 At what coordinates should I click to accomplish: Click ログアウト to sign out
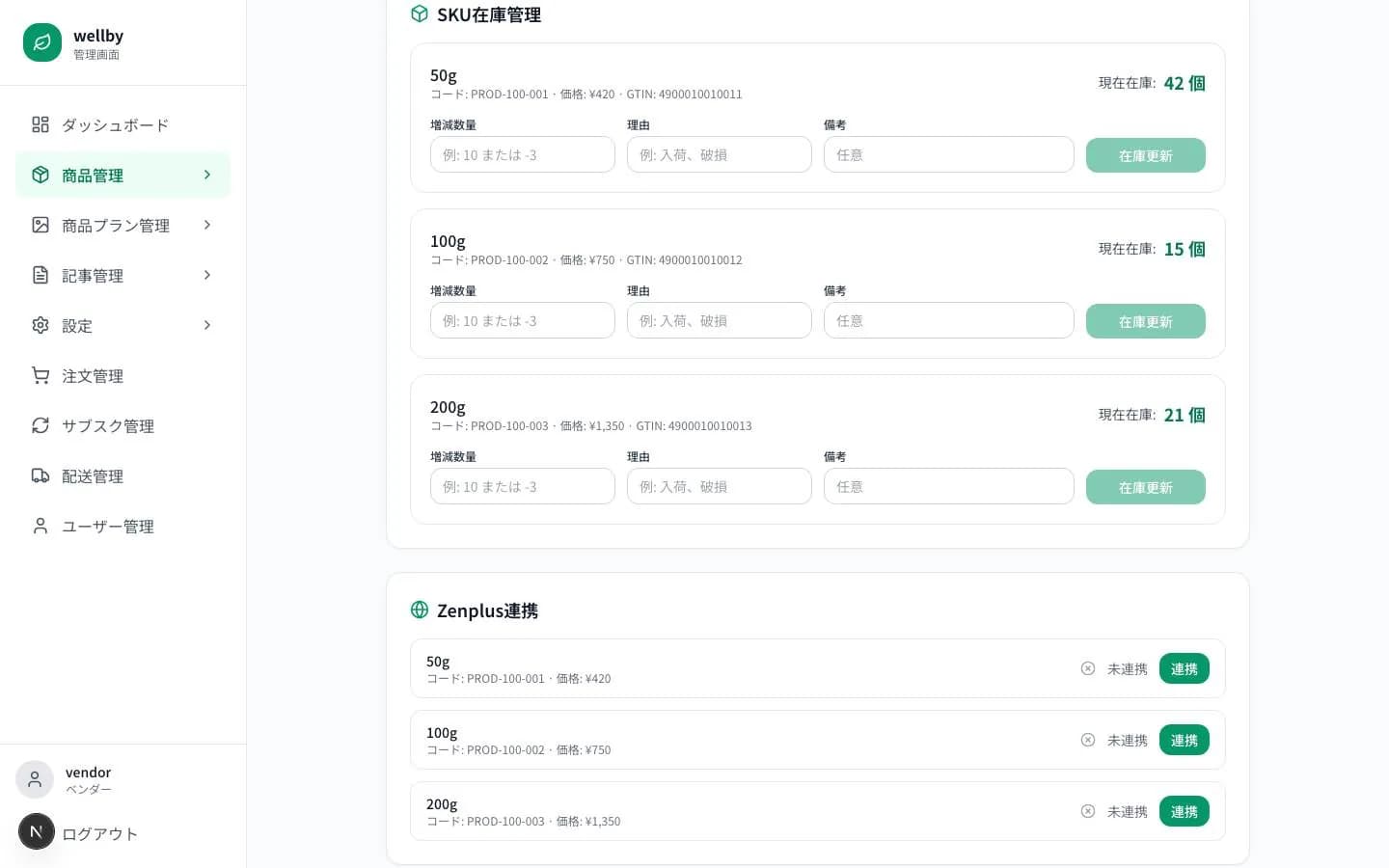click(x=99, y=833)
